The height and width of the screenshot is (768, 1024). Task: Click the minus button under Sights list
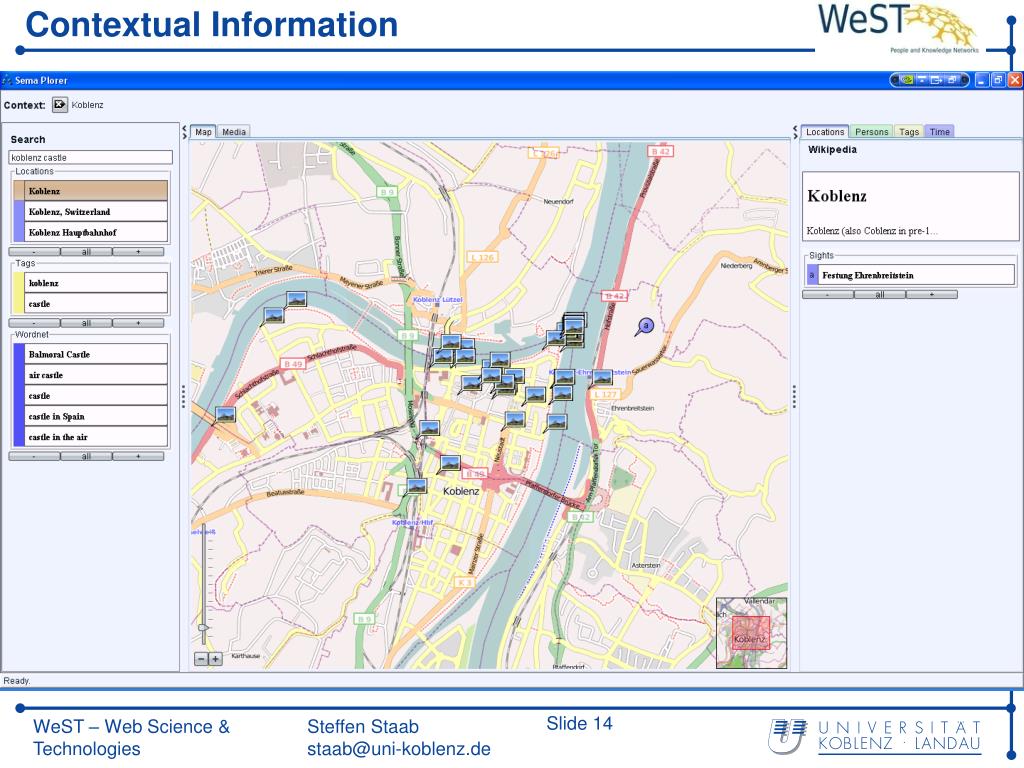(828, 295)
